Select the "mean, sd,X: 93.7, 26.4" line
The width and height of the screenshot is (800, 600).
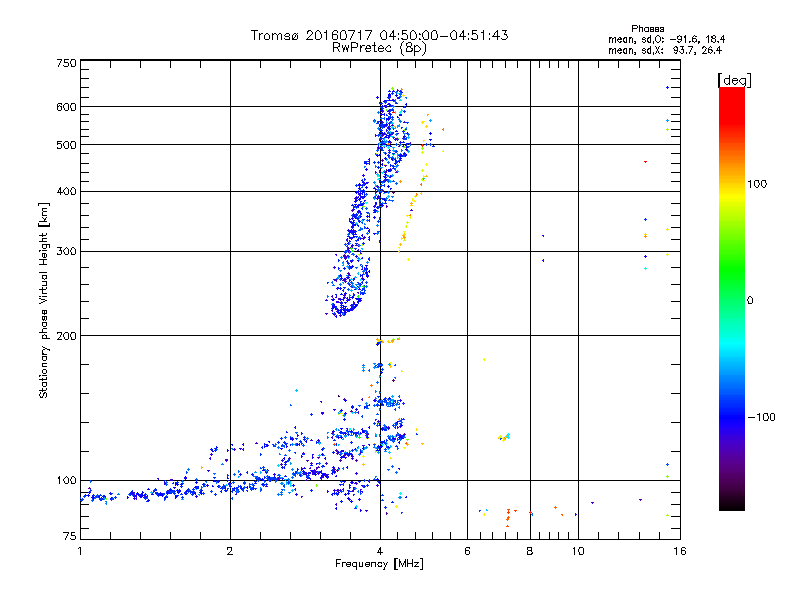coord(665,50)
